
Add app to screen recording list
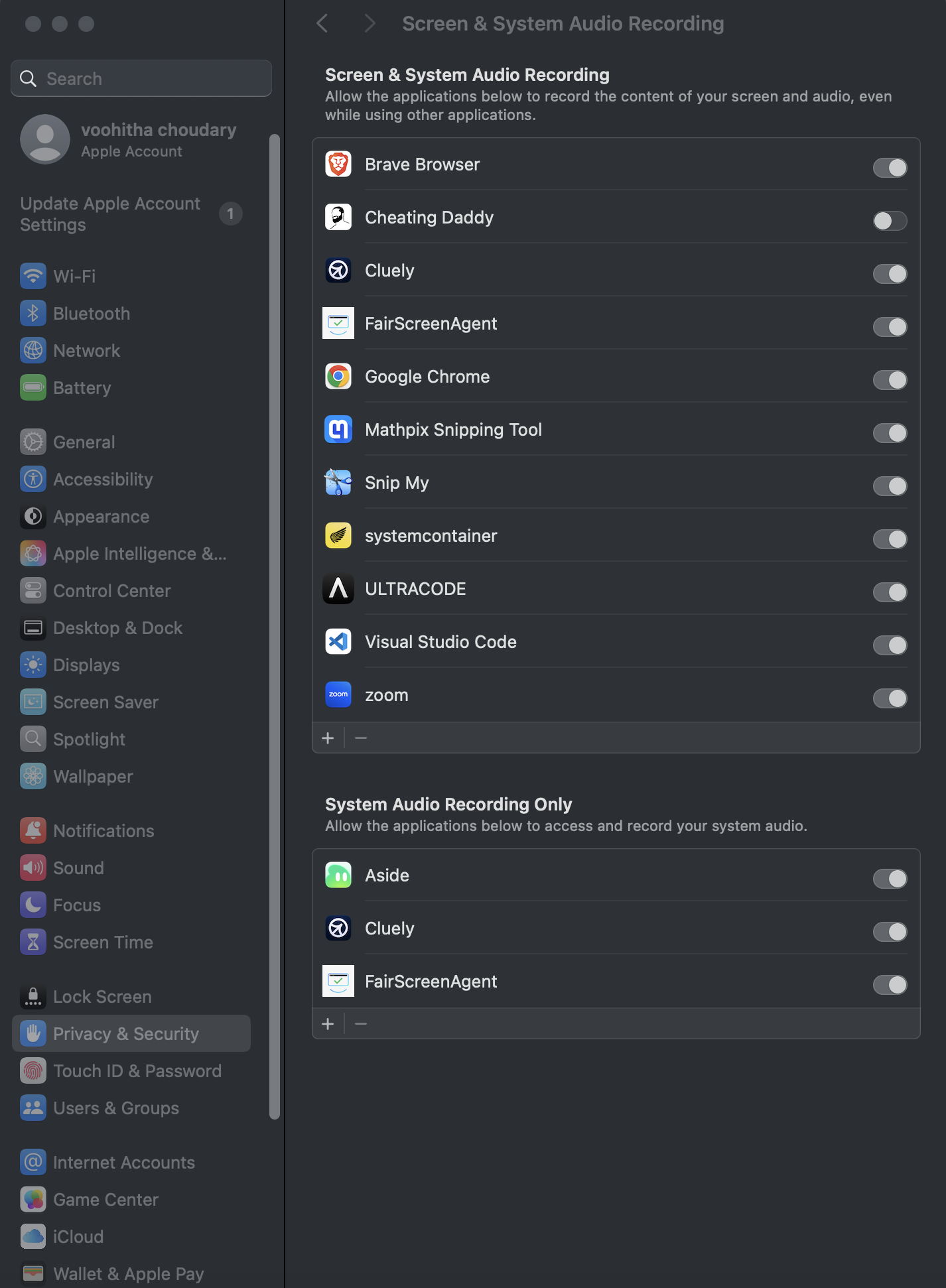(x=328, y=738)
